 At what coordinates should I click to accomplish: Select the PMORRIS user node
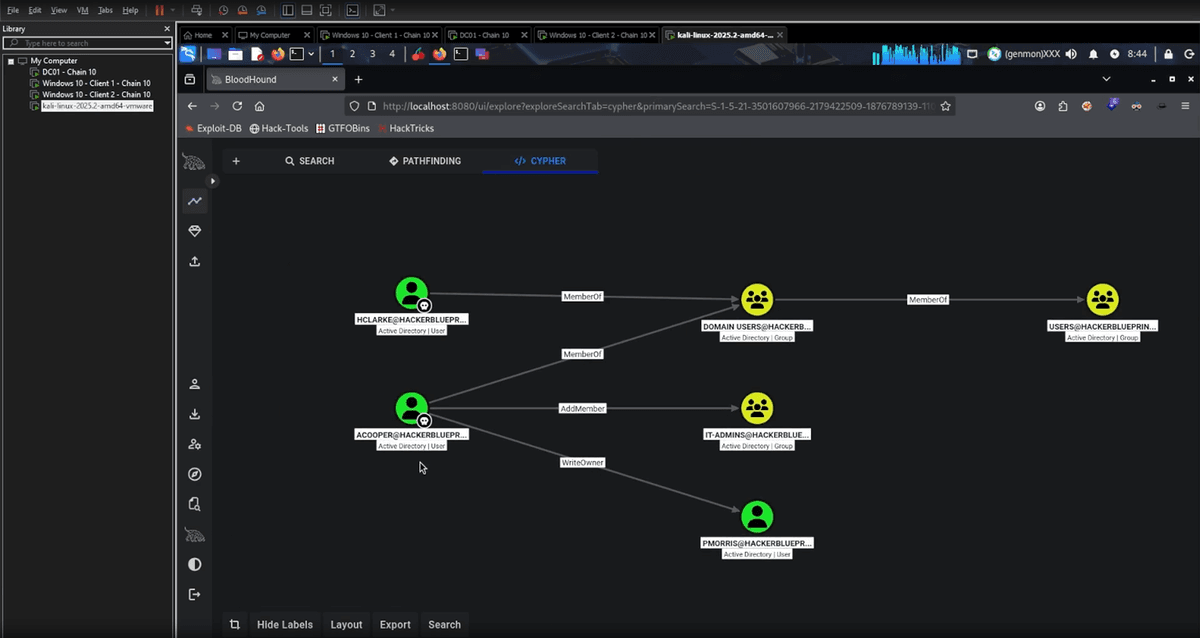coord(757,516)
